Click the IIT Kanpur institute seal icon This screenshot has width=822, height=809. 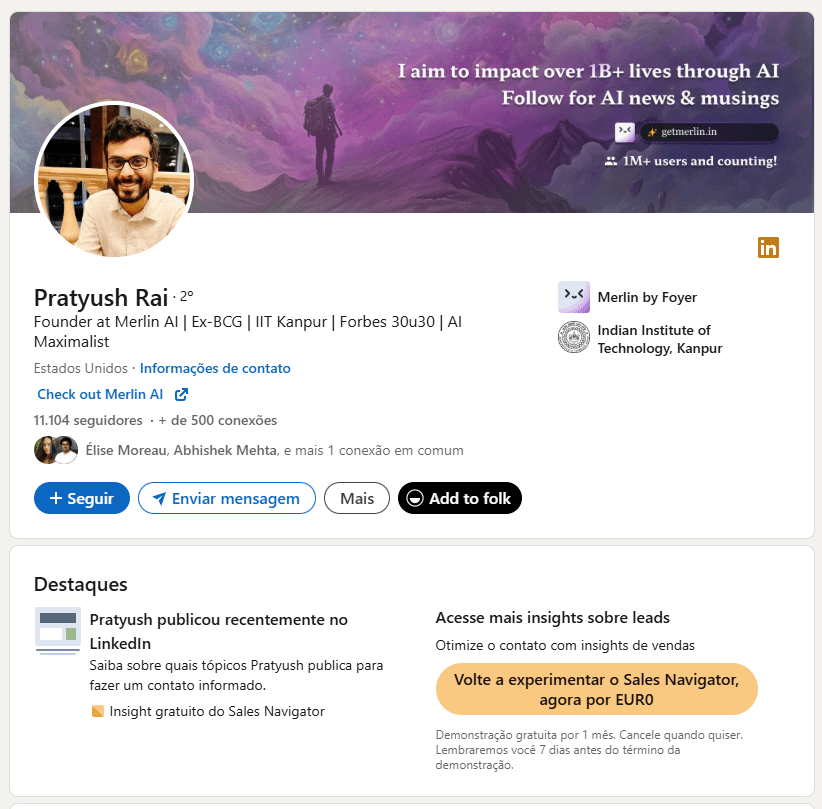click(x=574, y=337)
